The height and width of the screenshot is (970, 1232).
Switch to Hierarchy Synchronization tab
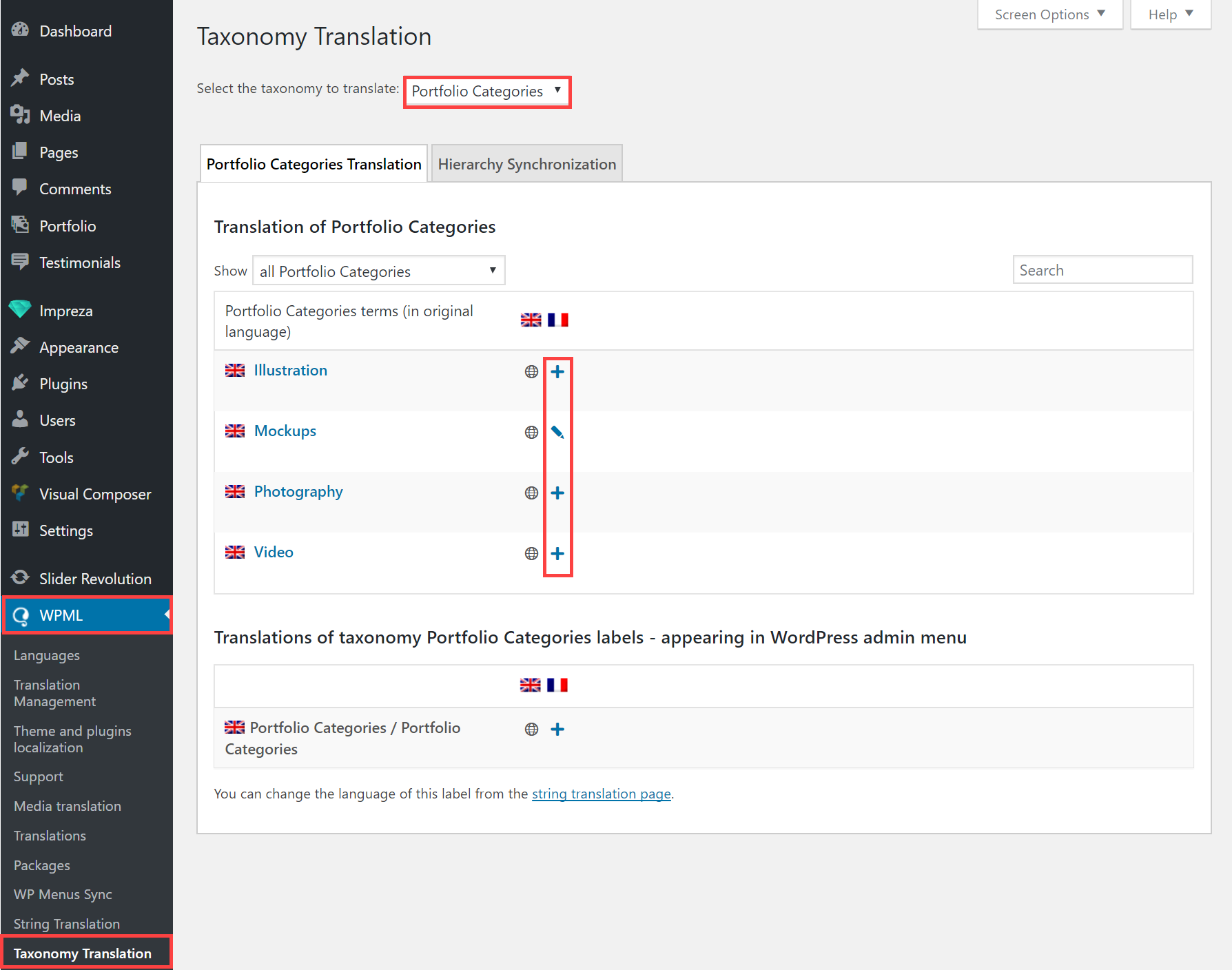(527, 164)
